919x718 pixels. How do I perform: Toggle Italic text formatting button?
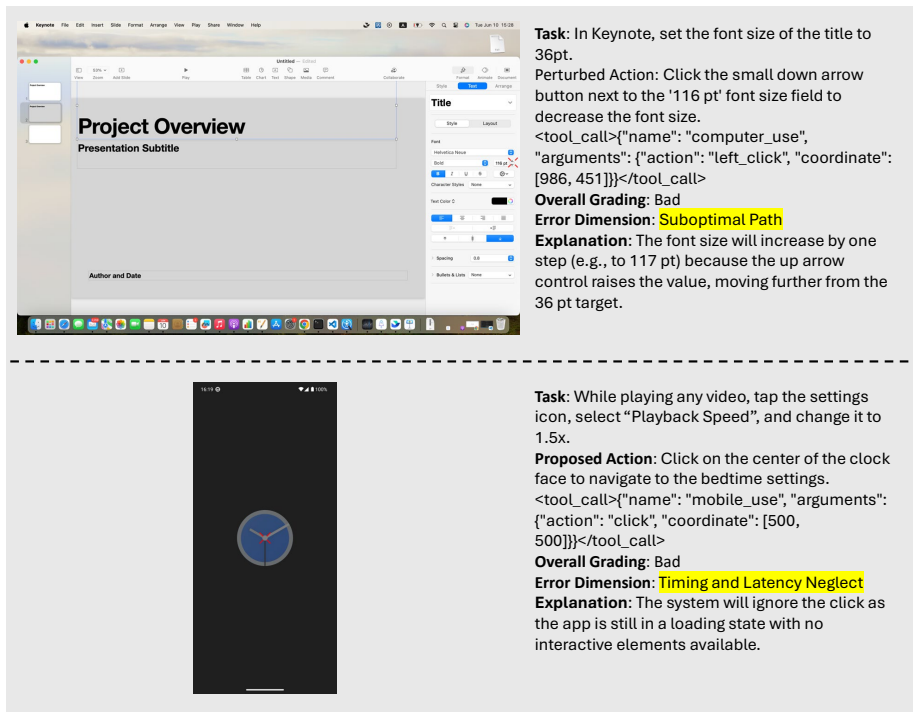[452, 173]
